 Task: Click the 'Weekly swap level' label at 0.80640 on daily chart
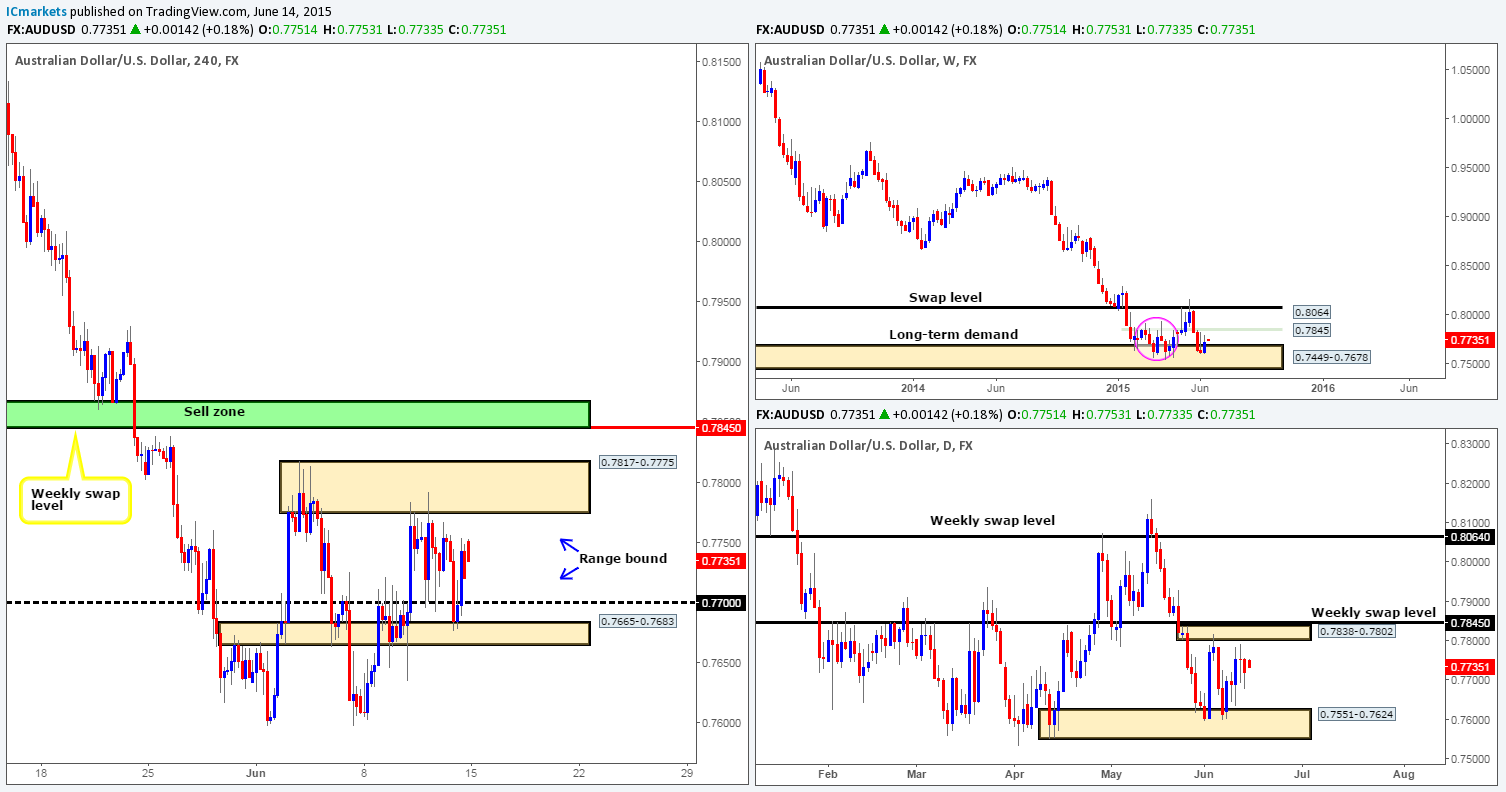[x=992, y=520]
